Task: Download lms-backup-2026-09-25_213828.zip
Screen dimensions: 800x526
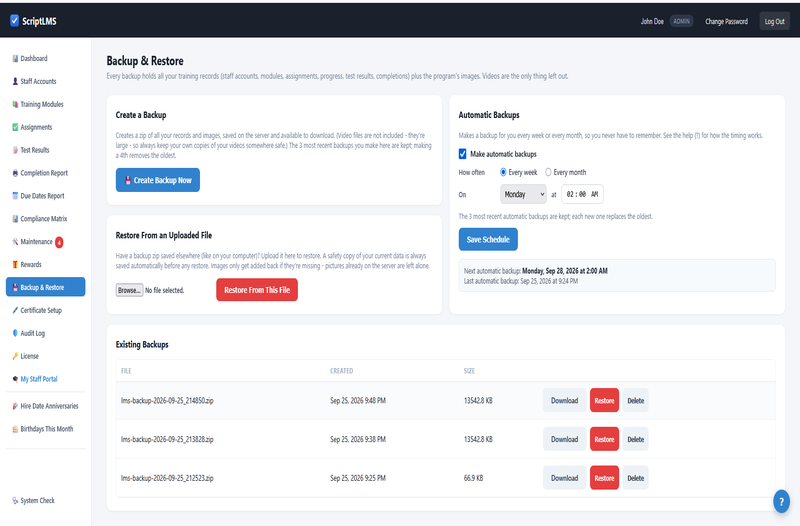Action: point(564,439)
